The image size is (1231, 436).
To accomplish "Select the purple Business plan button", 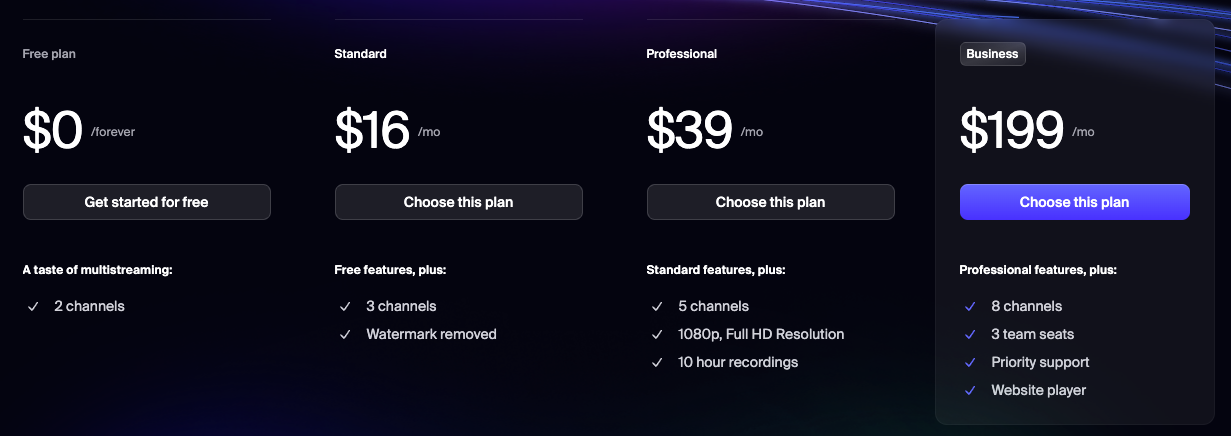I will click(1074, 202).
